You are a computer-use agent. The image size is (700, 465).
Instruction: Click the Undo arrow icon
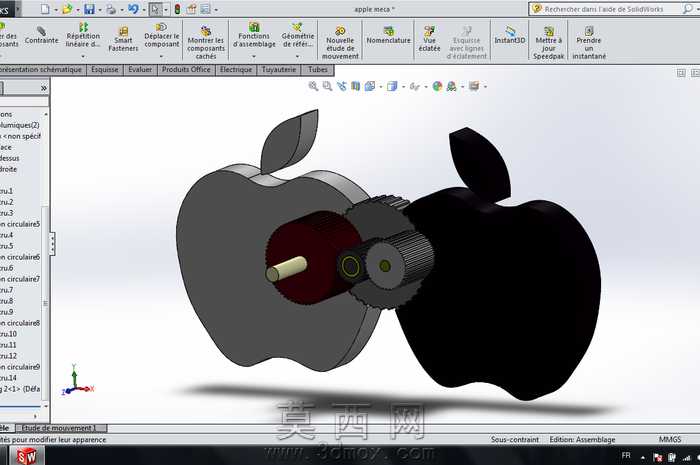[133, 9]
